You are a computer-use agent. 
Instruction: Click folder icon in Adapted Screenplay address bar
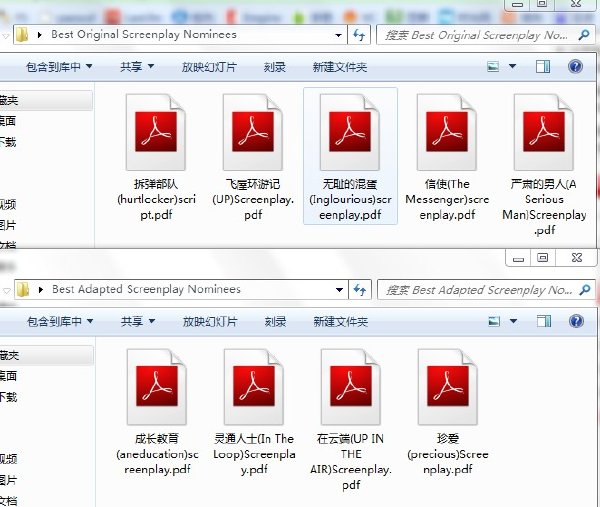23,290
